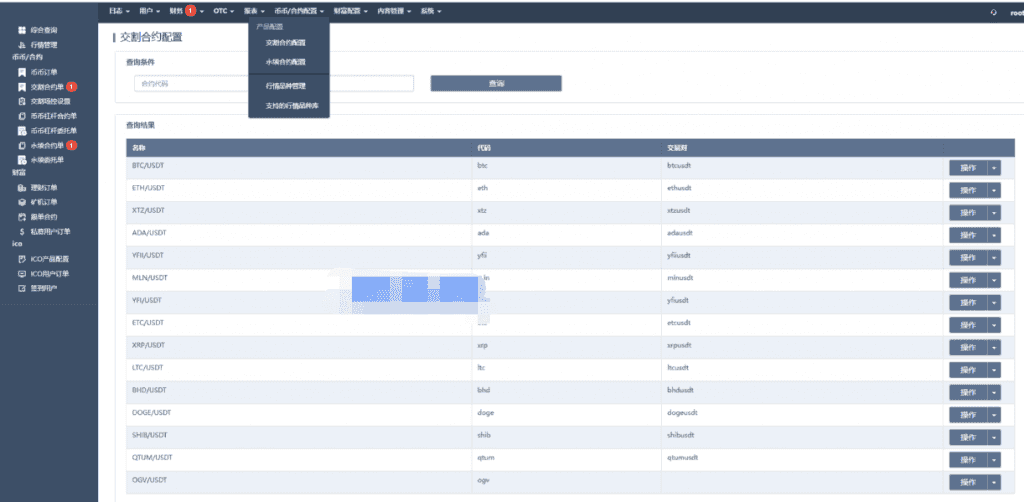Click 财务 top menu label
1024x502 pixels.
(x=176, y=12)
